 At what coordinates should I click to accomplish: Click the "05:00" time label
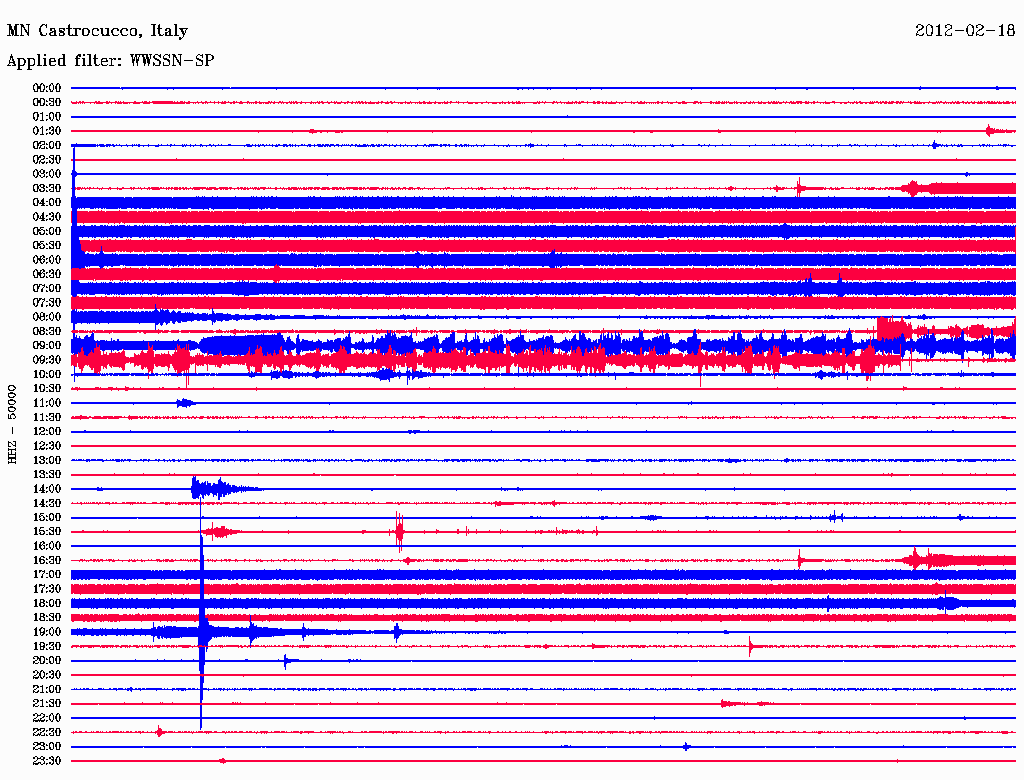pyautogui.click(x=46, y=231)
